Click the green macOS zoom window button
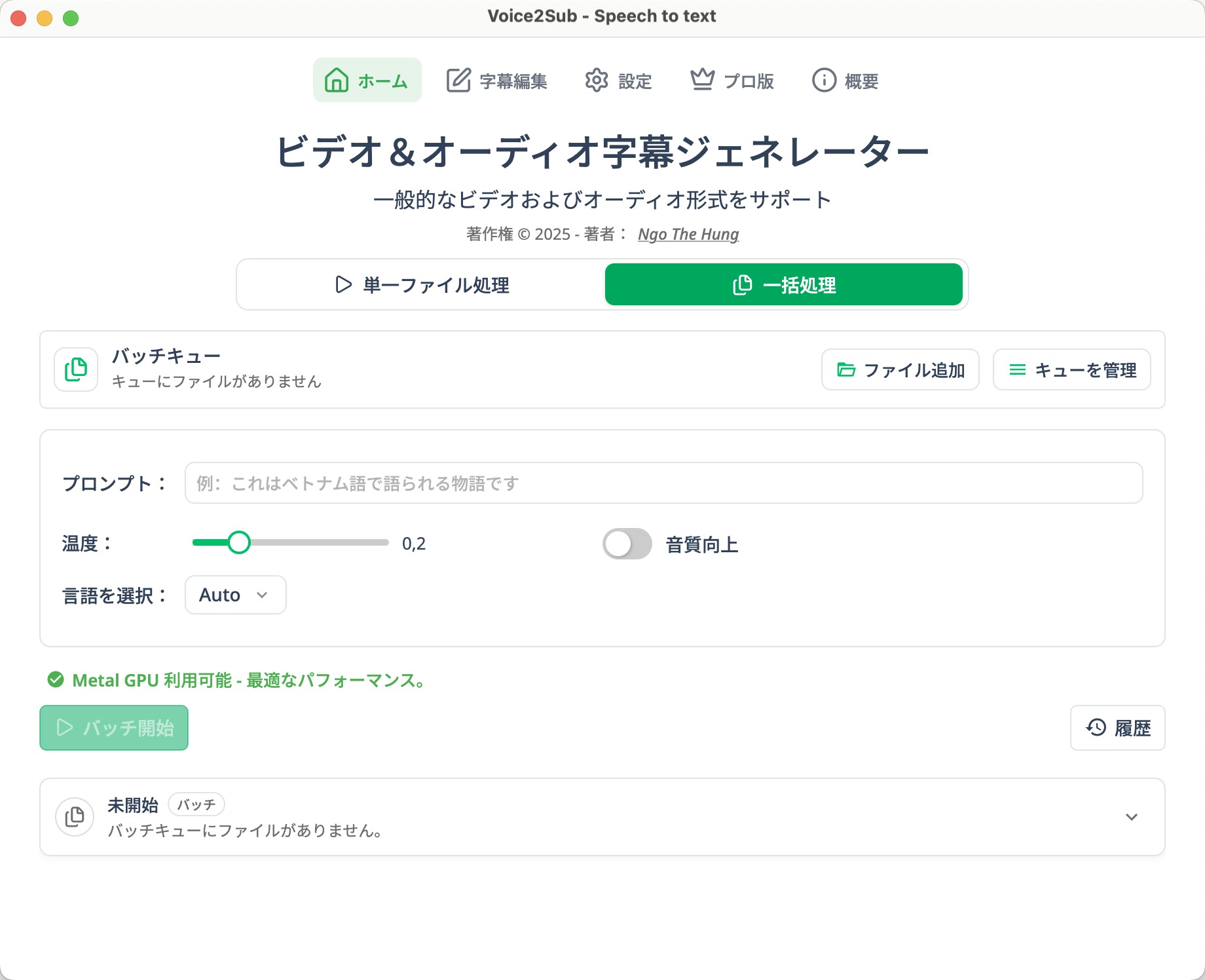This screenshot has height=980, width=1205. (x=71, y=18)
